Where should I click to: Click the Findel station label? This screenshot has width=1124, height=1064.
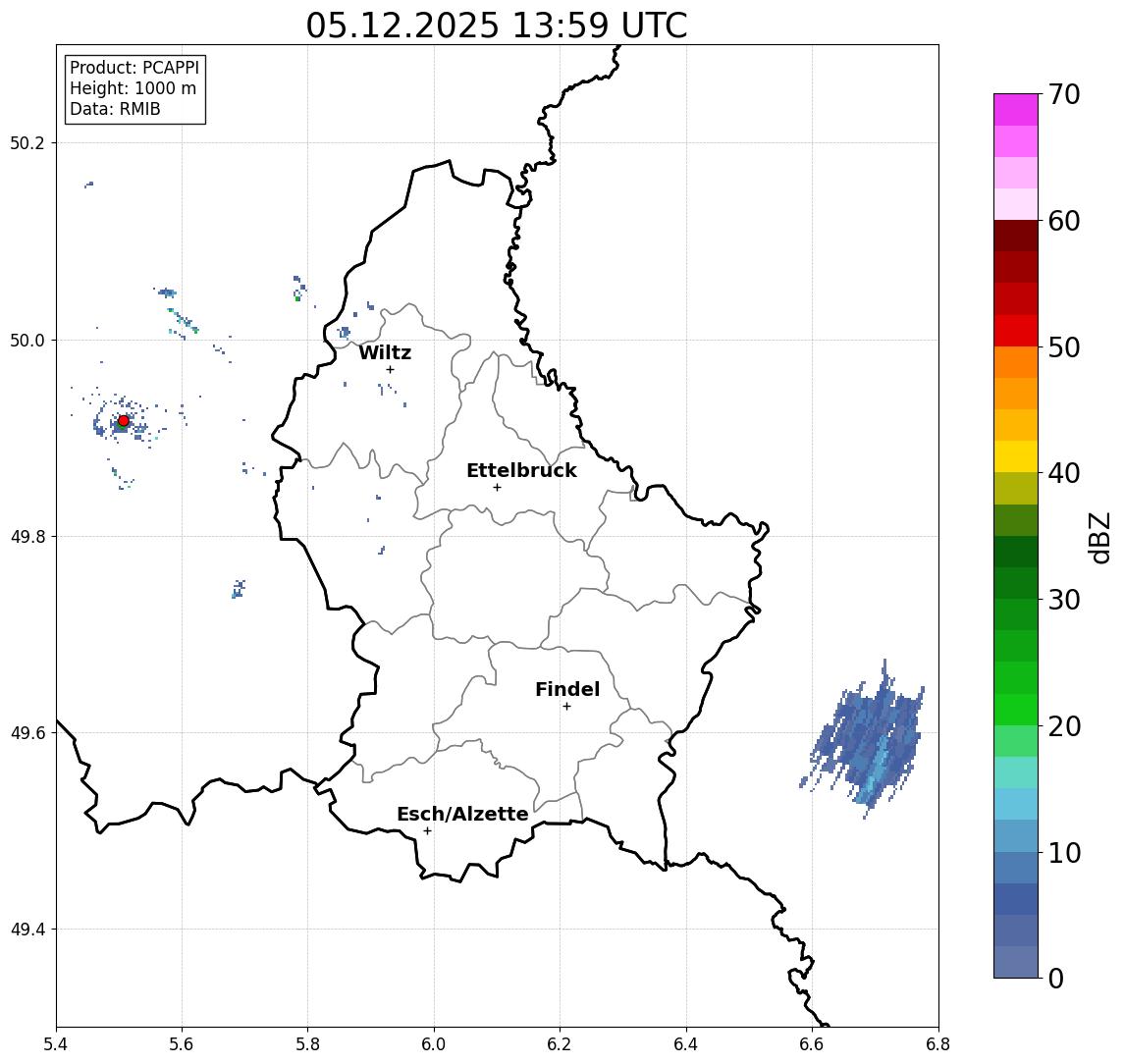567,689
